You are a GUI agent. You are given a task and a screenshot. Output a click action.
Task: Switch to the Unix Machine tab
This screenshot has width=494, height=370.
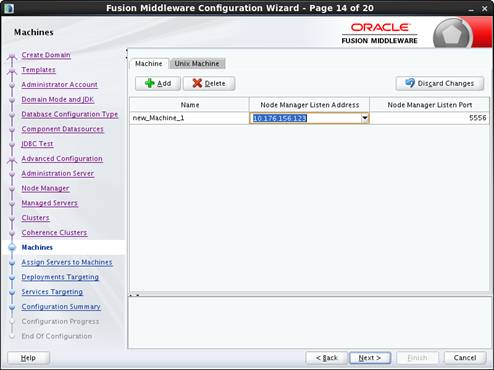197,64
